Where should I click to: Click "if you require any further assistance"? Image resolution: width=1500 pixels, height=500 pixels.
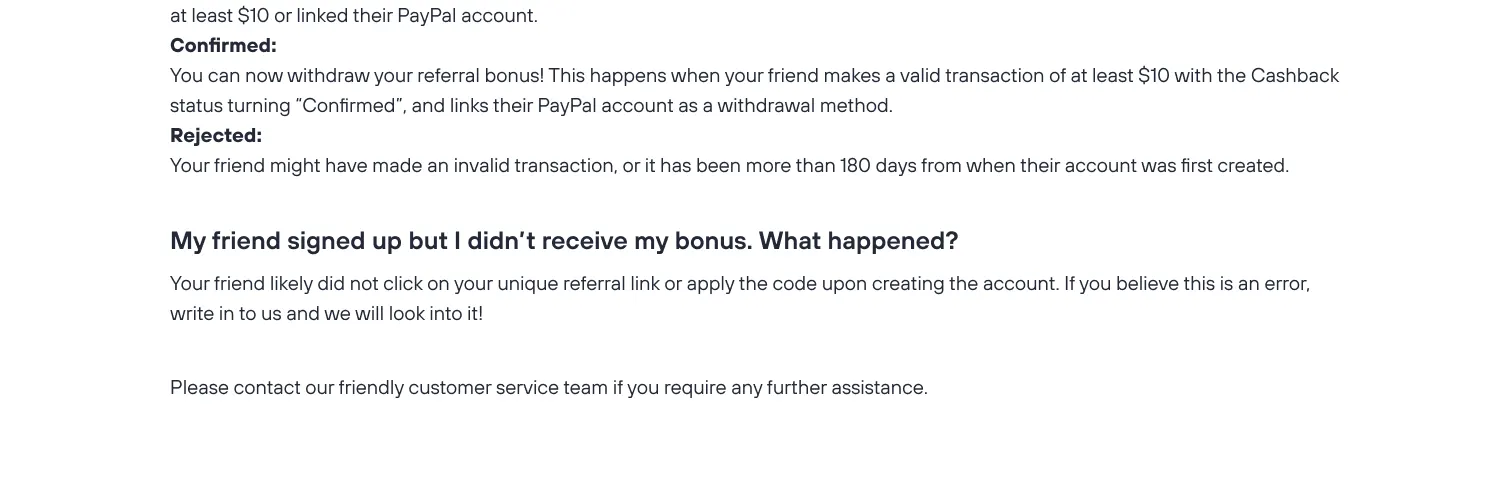click(770, 388)
